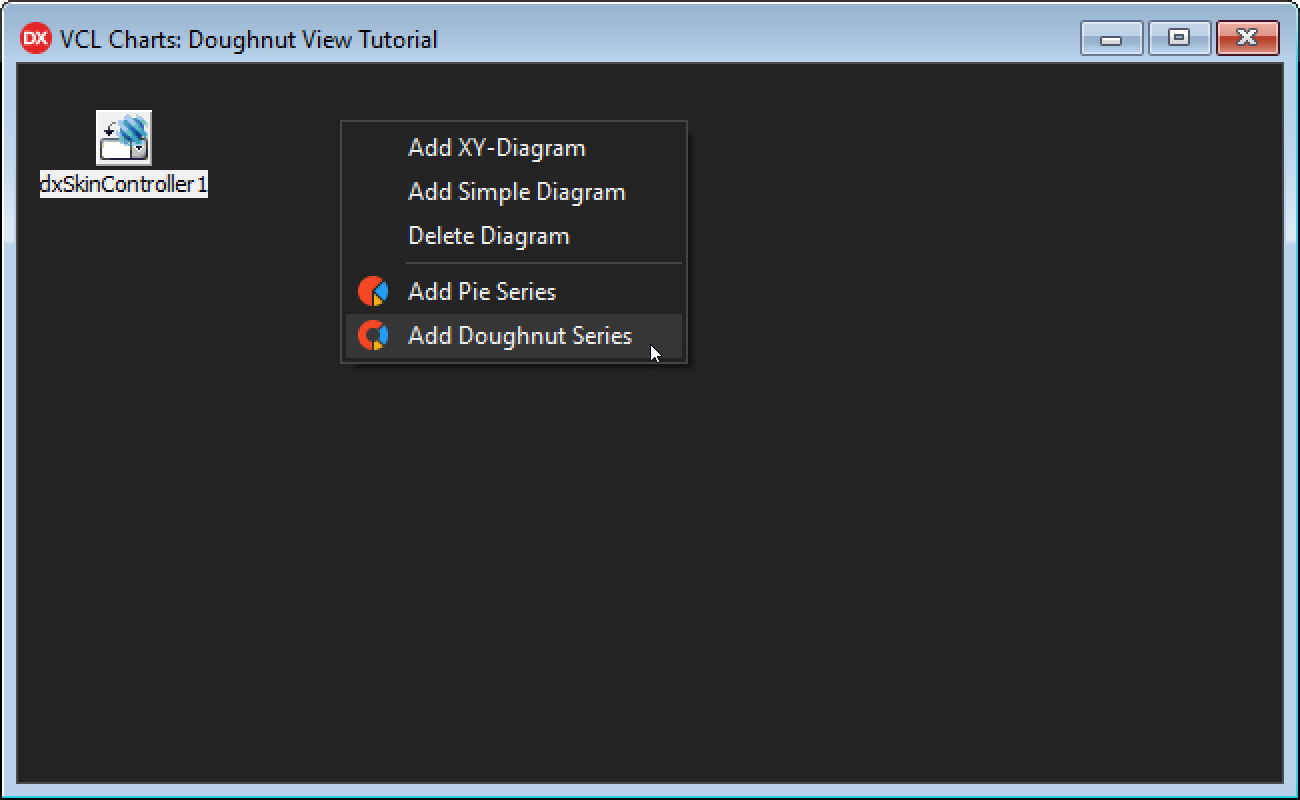Screen dimensions: 1300x800
Task: Minimize the Doughnut View Tutorial window
Action: tap(1111, 39)
